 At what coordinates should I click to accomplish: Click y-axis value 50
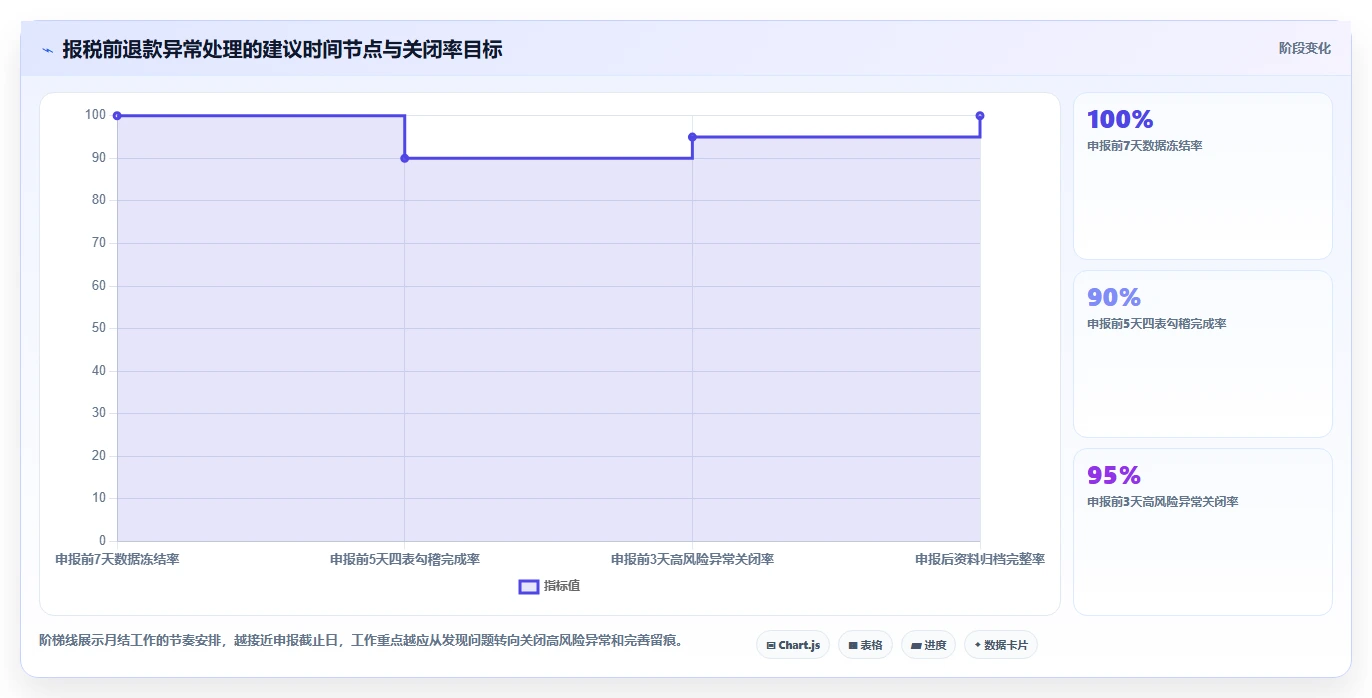[x=98, y=328]
